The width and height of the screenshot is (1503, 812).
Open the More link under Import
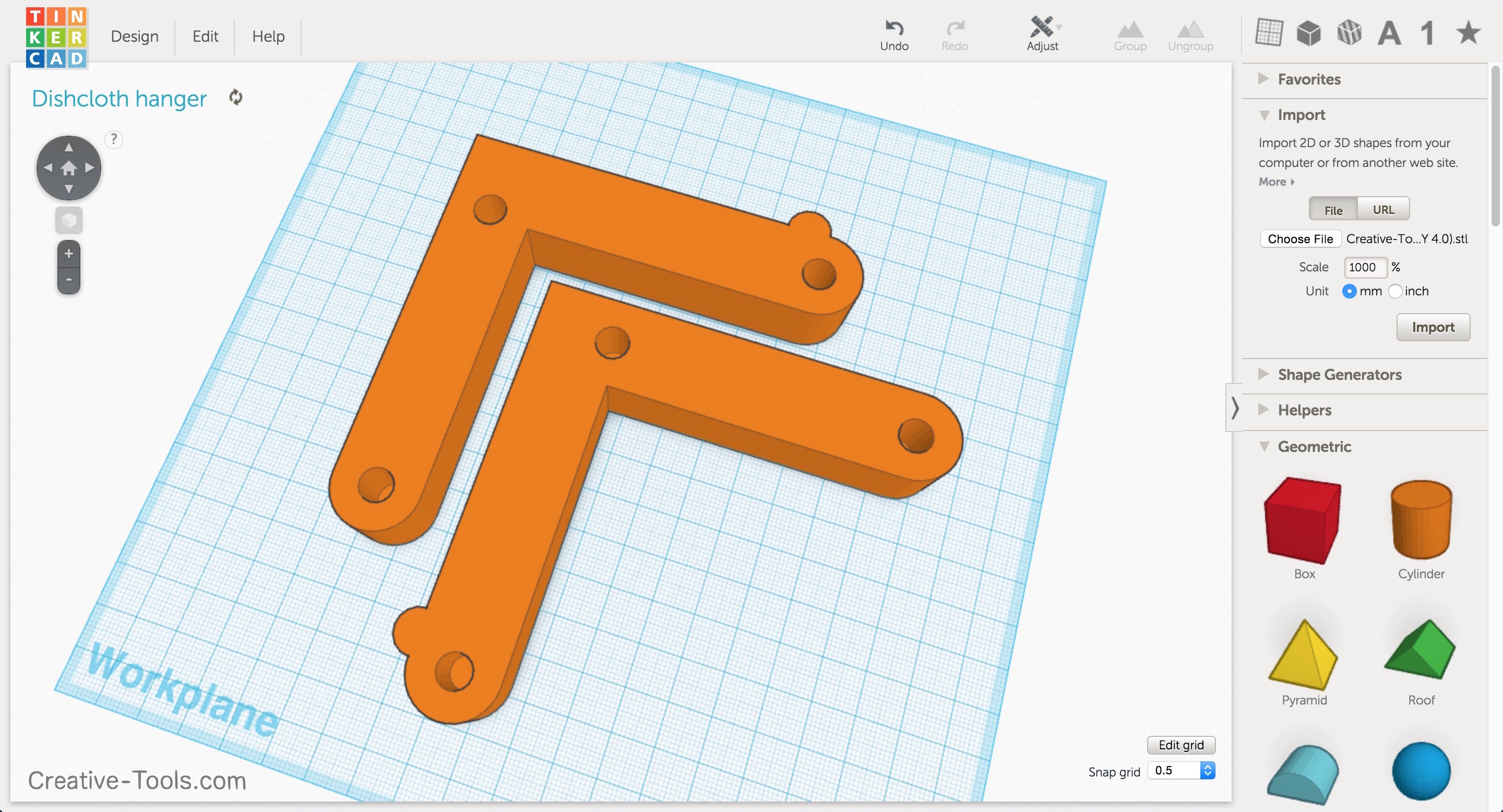tap(1277, 182)
